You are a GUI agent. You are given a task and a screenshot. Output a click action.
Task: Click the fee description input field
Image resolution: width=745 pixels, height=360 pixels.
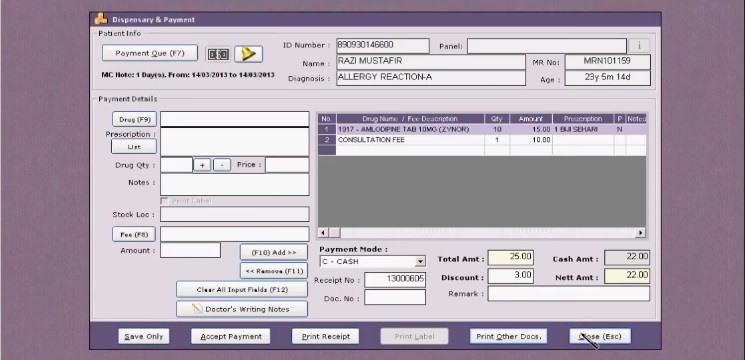(x=235, y=234)
